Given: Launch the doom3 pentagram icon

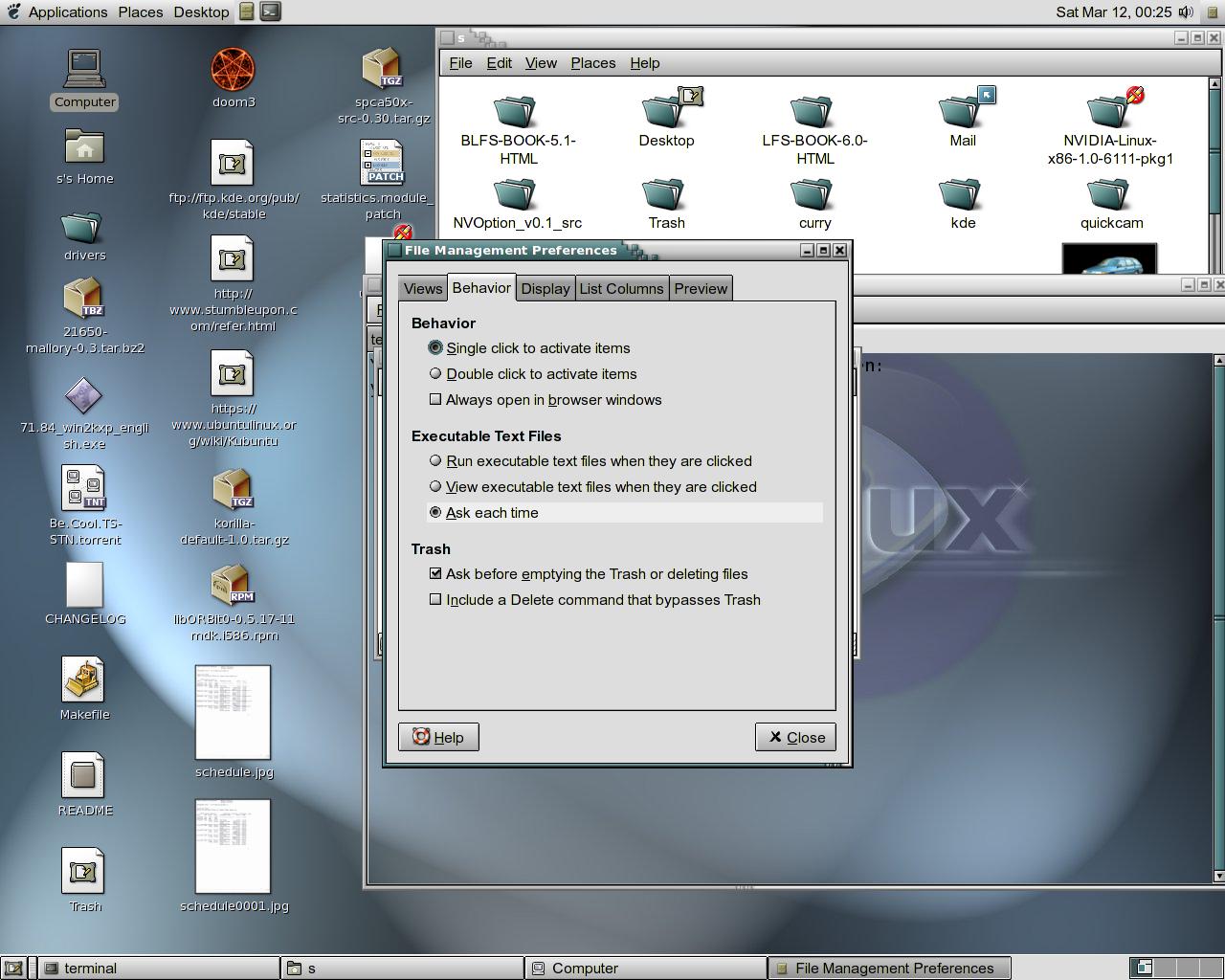Looking at the screenshot, I should (x=234, y=69).
